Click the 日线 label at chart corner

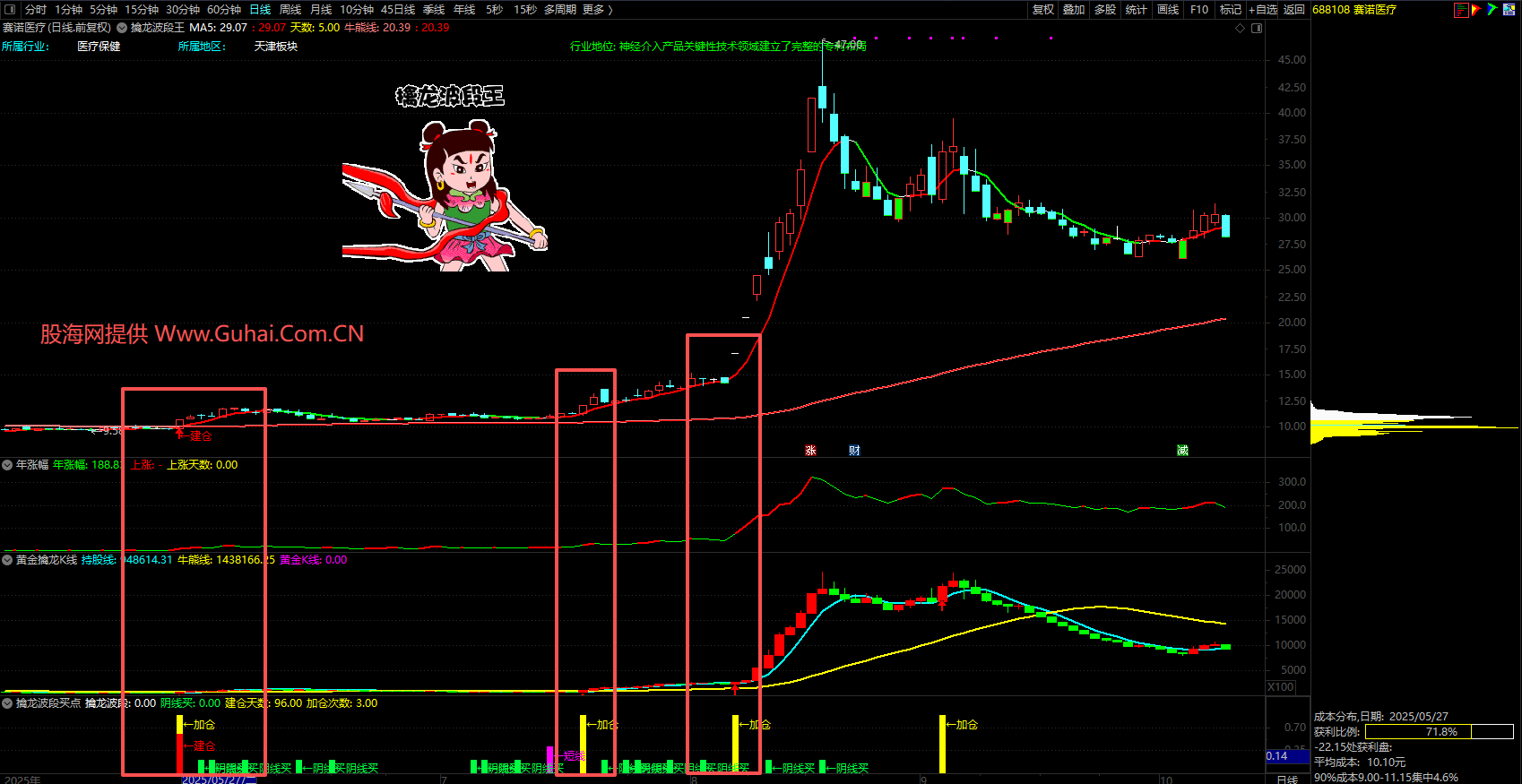click(x=1287, y=780)
